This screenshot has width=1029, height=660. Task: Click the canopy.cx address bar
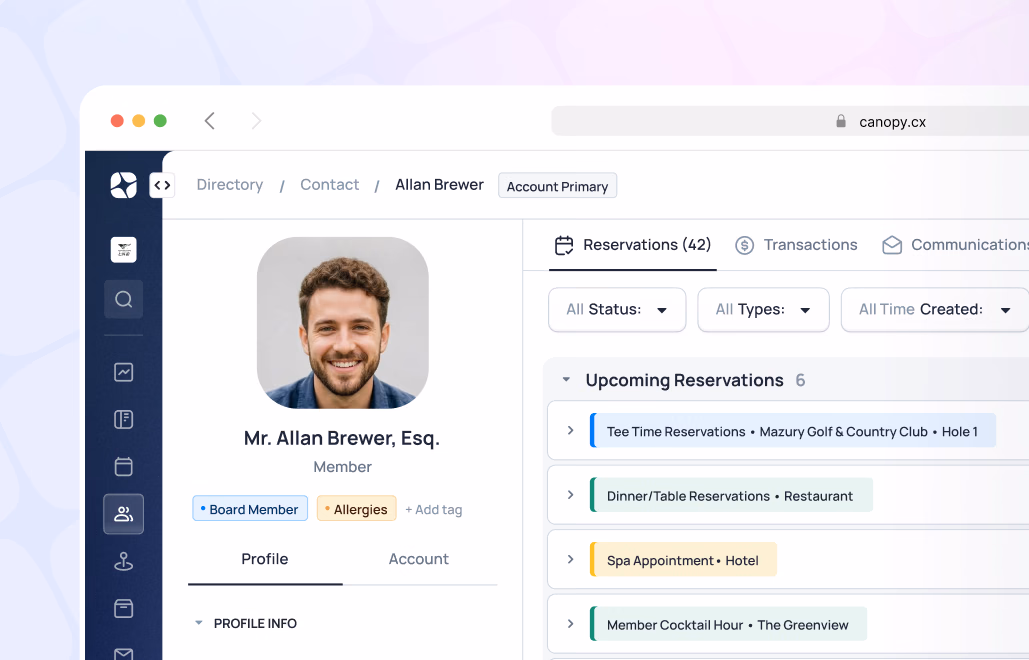tap(790, 121)
